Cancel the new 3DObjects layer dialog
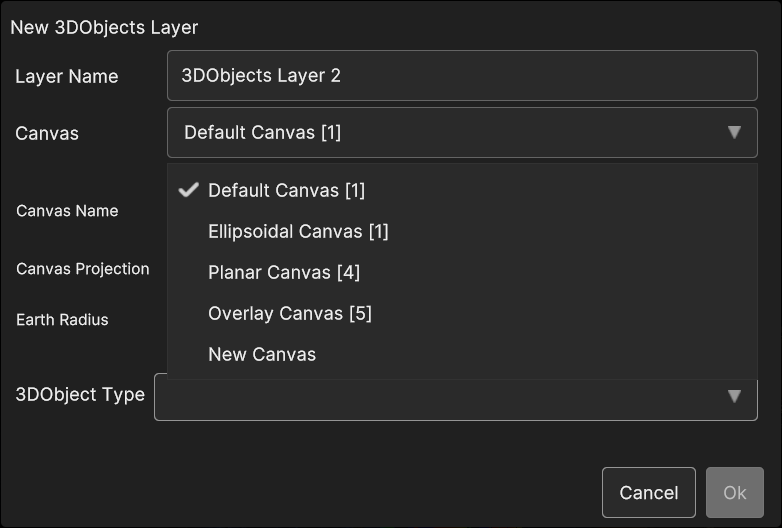This screenshot has width=782, height=528. click(x=648, y=493)
